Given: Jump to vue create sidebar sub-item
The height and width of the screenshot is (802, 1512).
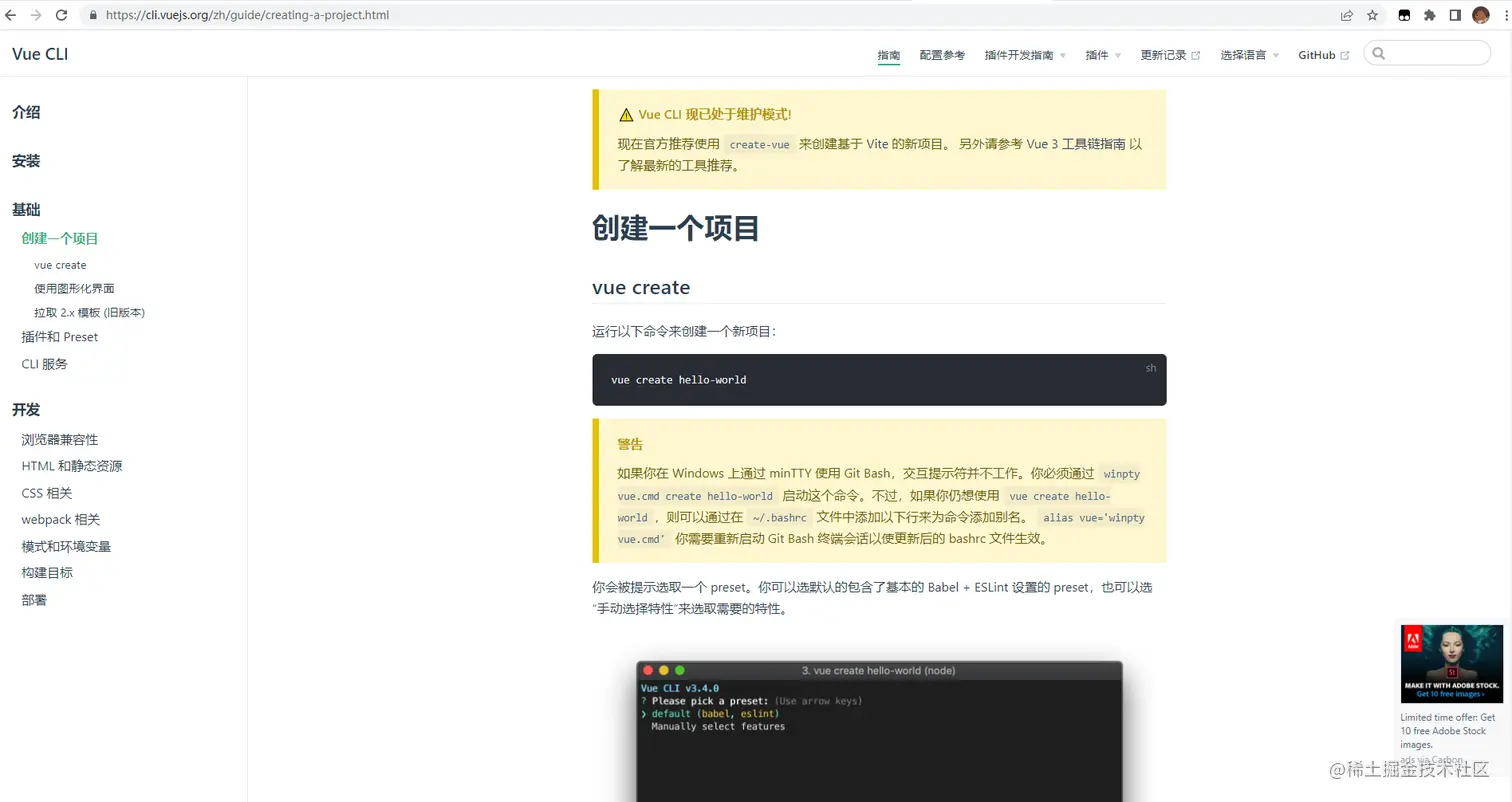Looking at the screenshot, I should coord(60,265).
